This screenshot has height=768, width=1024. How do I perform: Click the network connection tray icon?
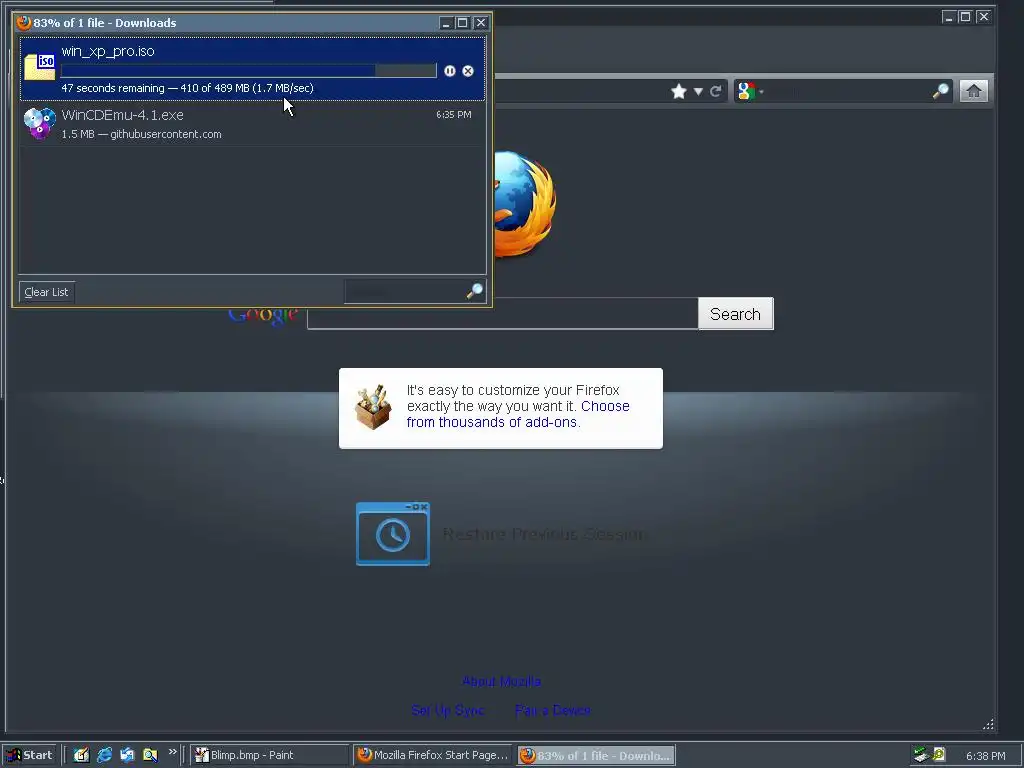pyautogui.click(x=921, y=755)
